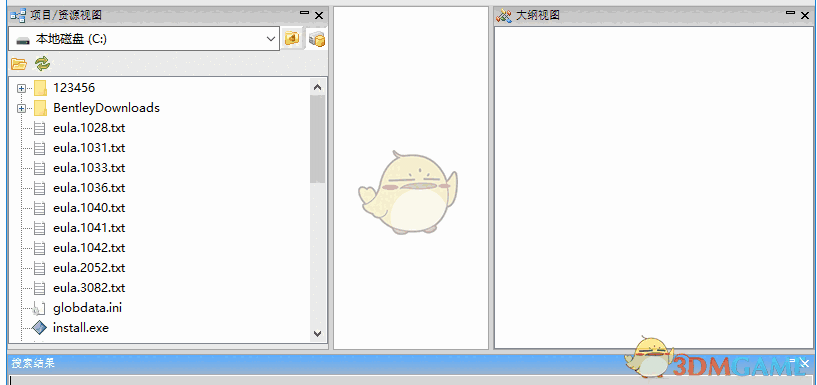
Task: Select file eula.2052.txt
Action: (x=89, y=268)
